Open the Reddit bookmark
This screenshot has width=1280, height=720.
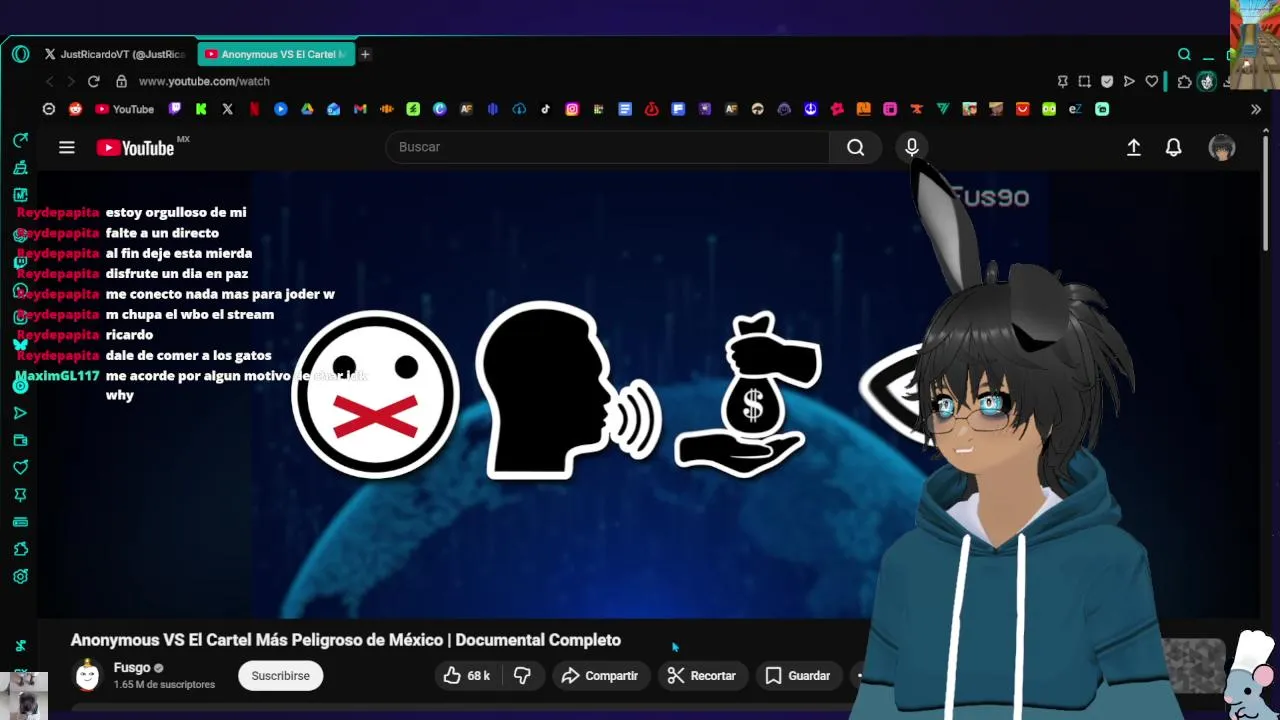(75, 109)
